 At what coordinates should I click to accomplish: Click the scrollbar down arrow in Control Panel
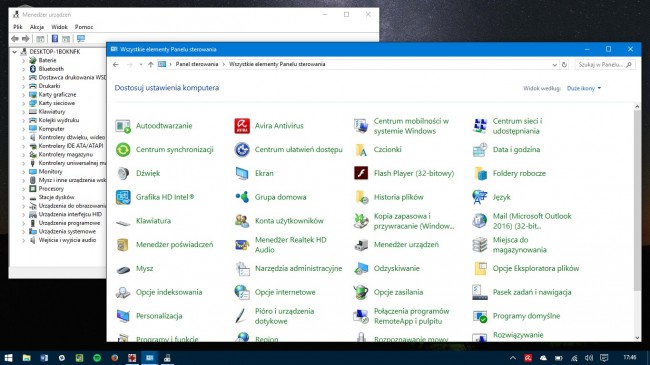637,338
